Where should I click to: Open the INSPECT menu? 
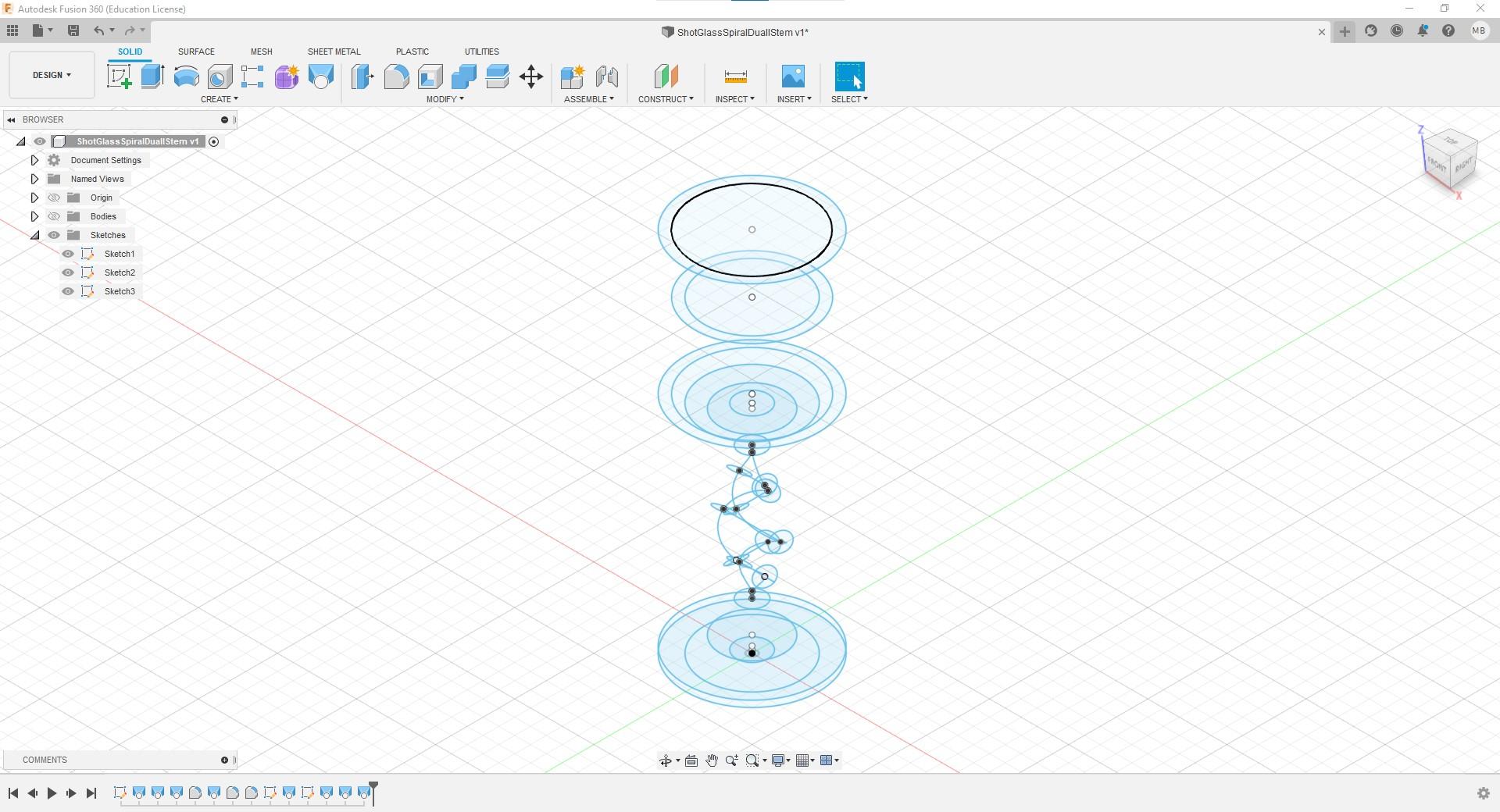point(735,99)
